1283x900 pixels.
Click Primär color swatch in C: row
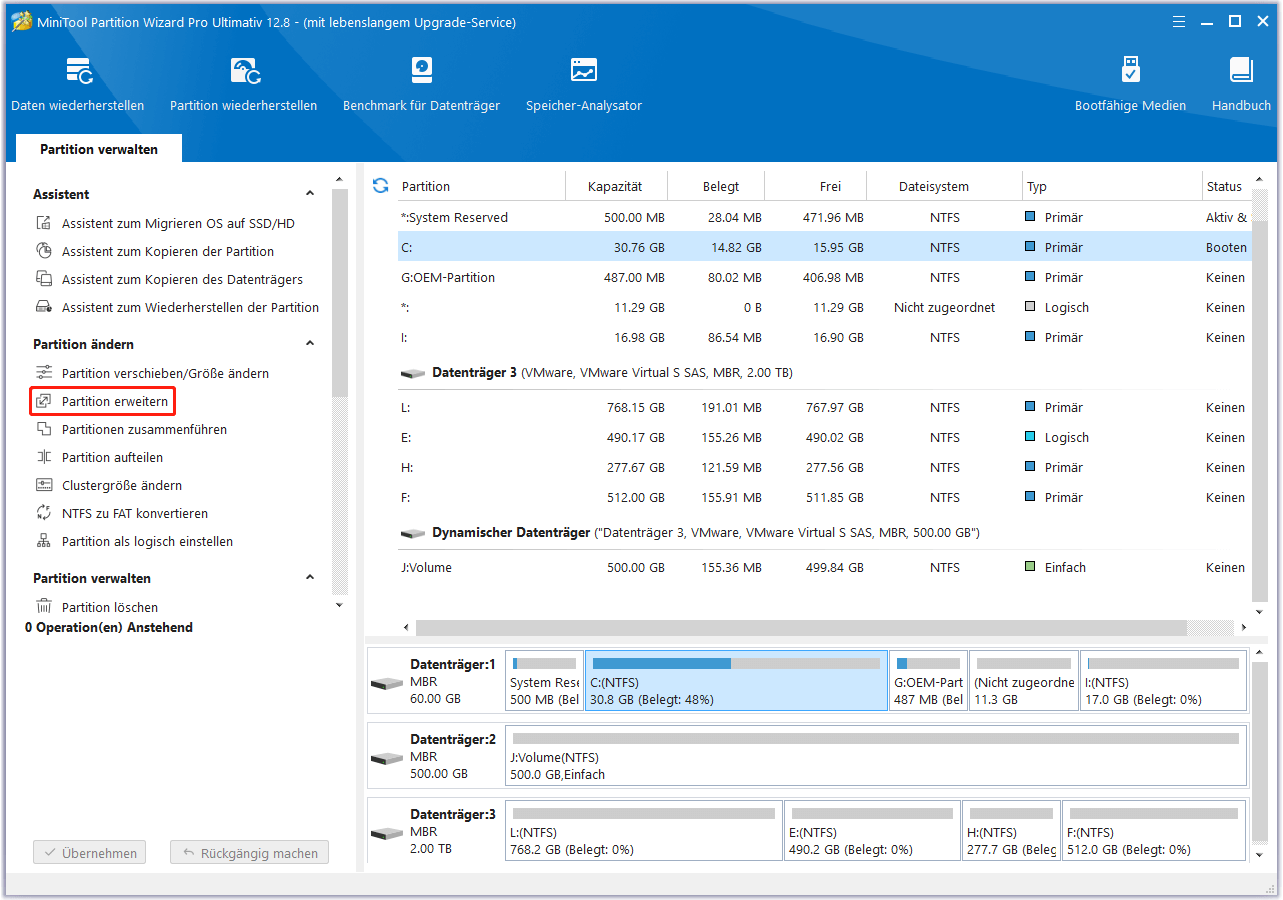1031,247
